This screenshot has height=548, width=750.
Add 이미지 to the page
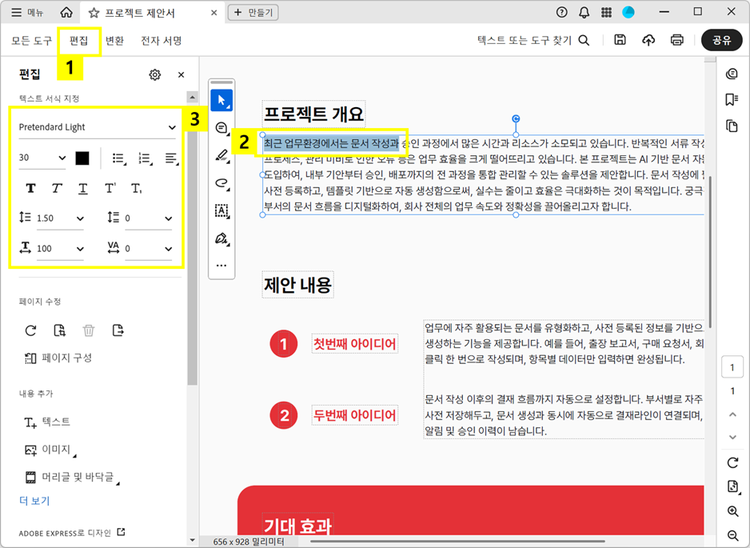coord(50,449)
